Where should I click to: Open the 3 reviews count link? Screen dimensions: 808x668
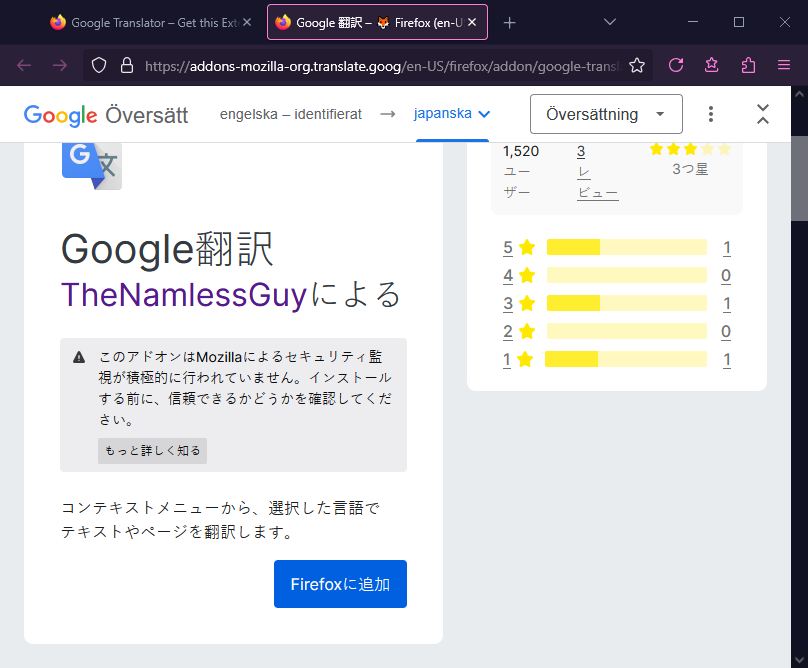tap(581, 152)
